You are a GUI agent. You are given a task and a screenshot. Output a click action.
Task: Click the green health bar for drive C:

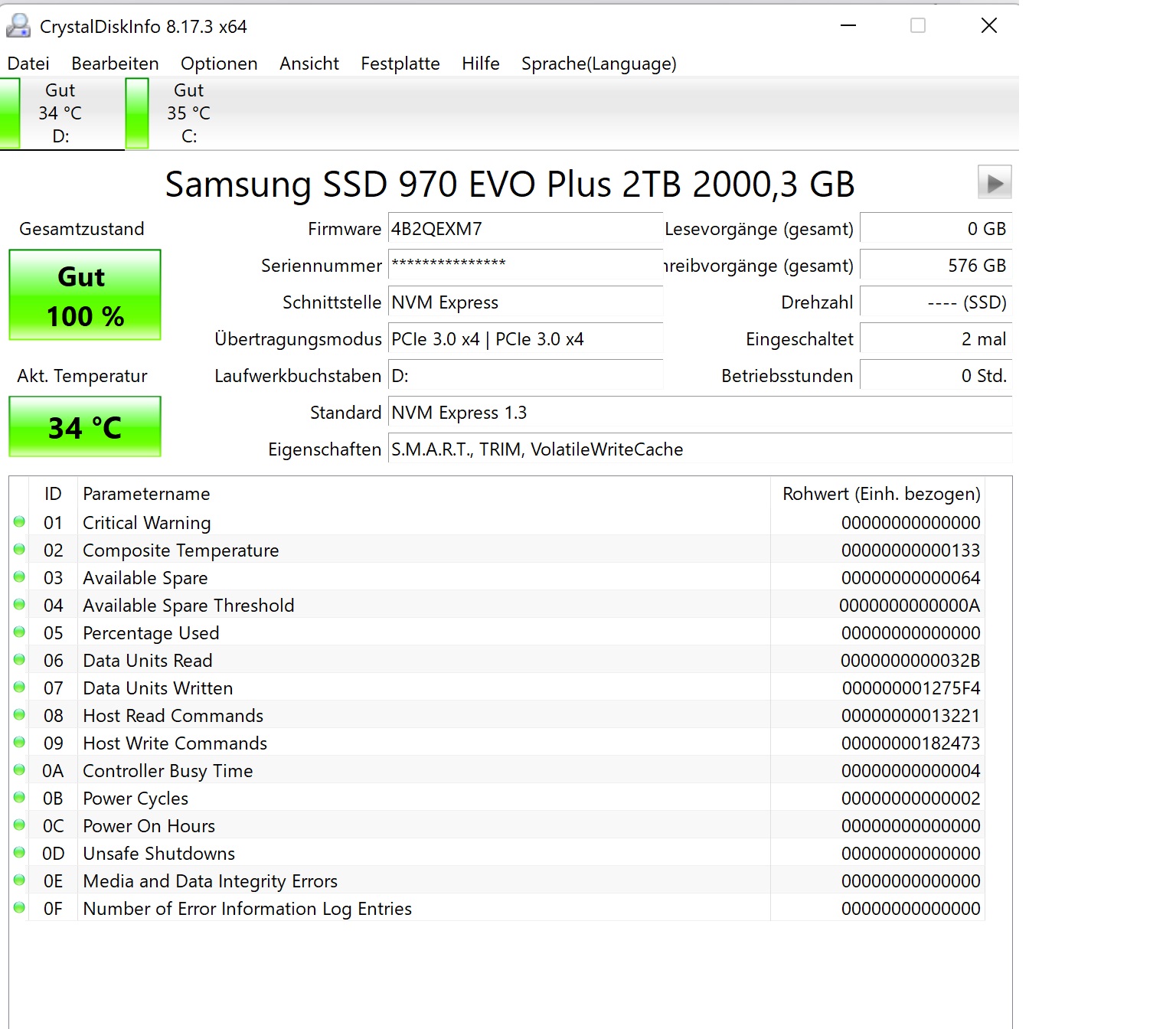point(137,113)
